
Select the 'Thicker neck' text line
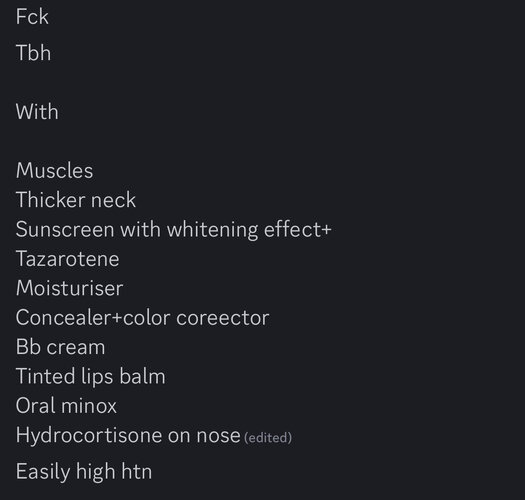coord(76,200)
